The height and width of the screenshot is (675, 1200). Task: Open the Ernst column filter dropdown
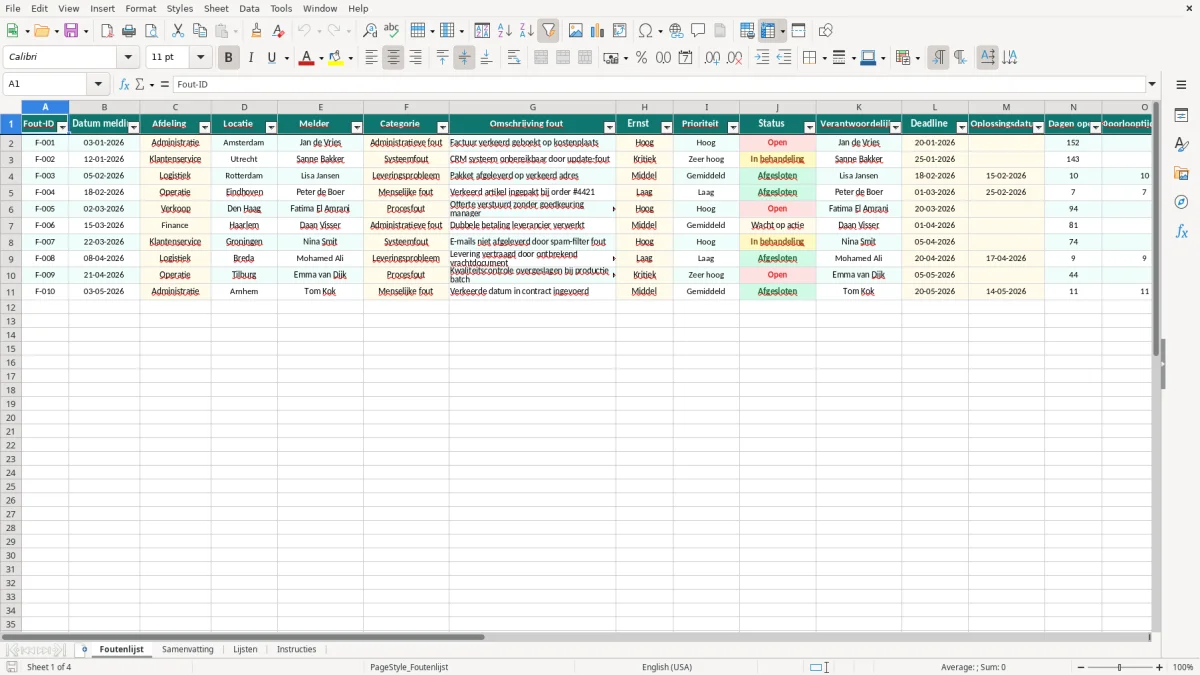tap(666, 127)
